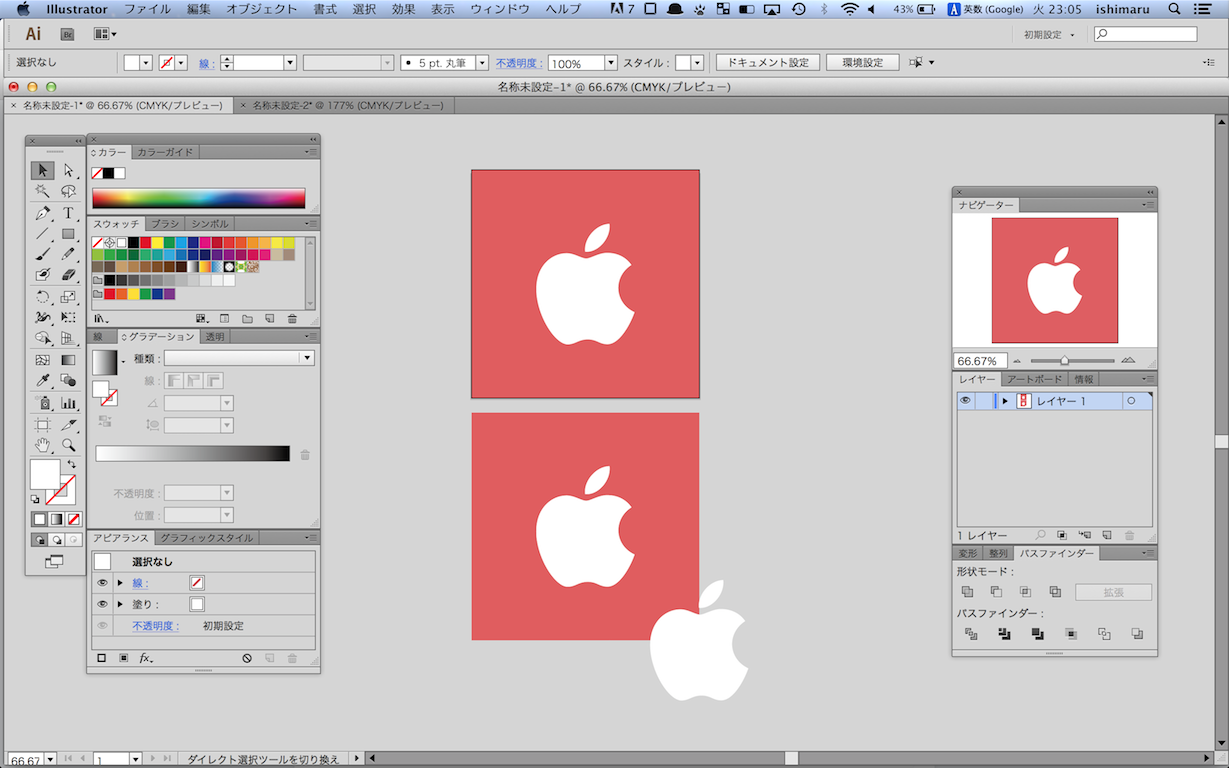Screen dimensions: 1229x768
Task: Open Add New Effect fx menu
Action: pyautogui.click(x=146, y=658)
